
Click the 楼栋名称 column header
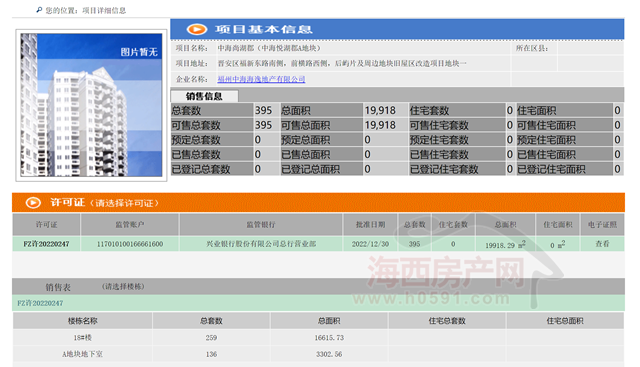(x=82, y=321)
